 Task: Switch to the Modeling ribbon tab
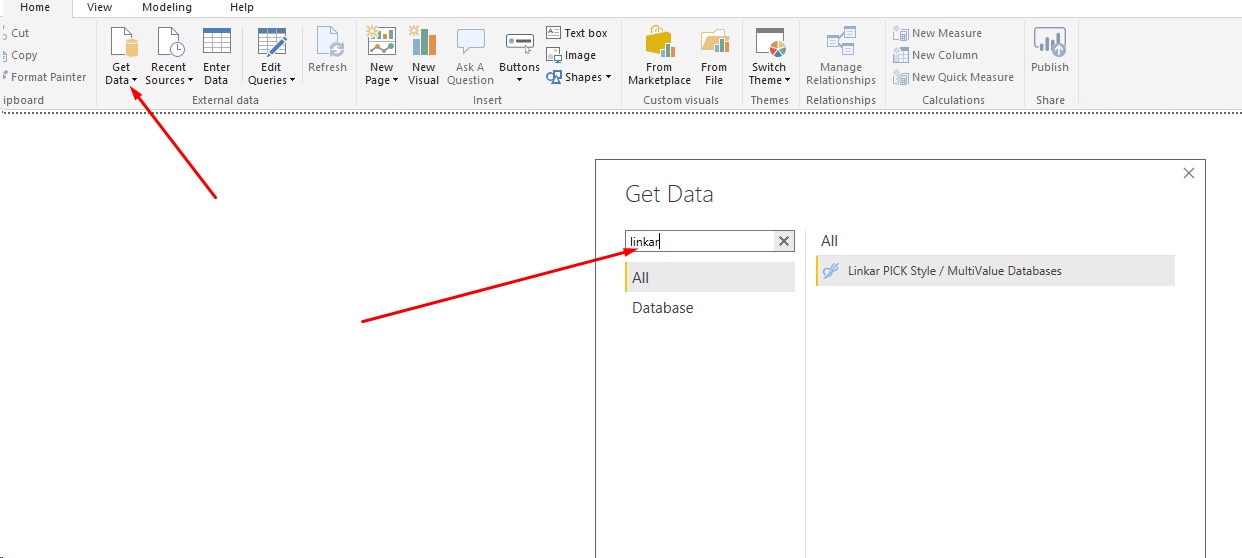167,8
